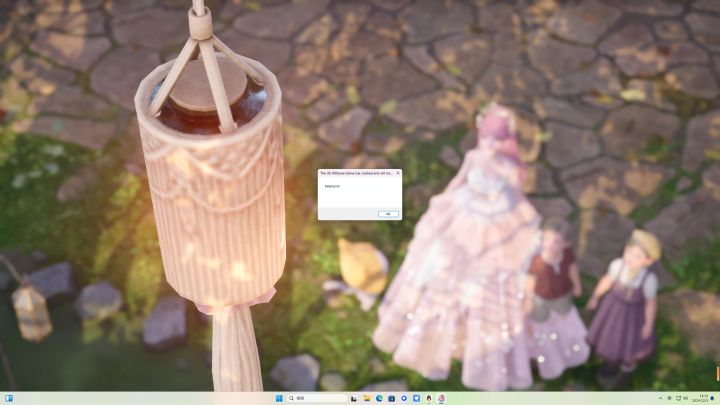Viewport: 720px width, 405px height.
Task: Open the Windows Start menu
Action: pos(279,398)
